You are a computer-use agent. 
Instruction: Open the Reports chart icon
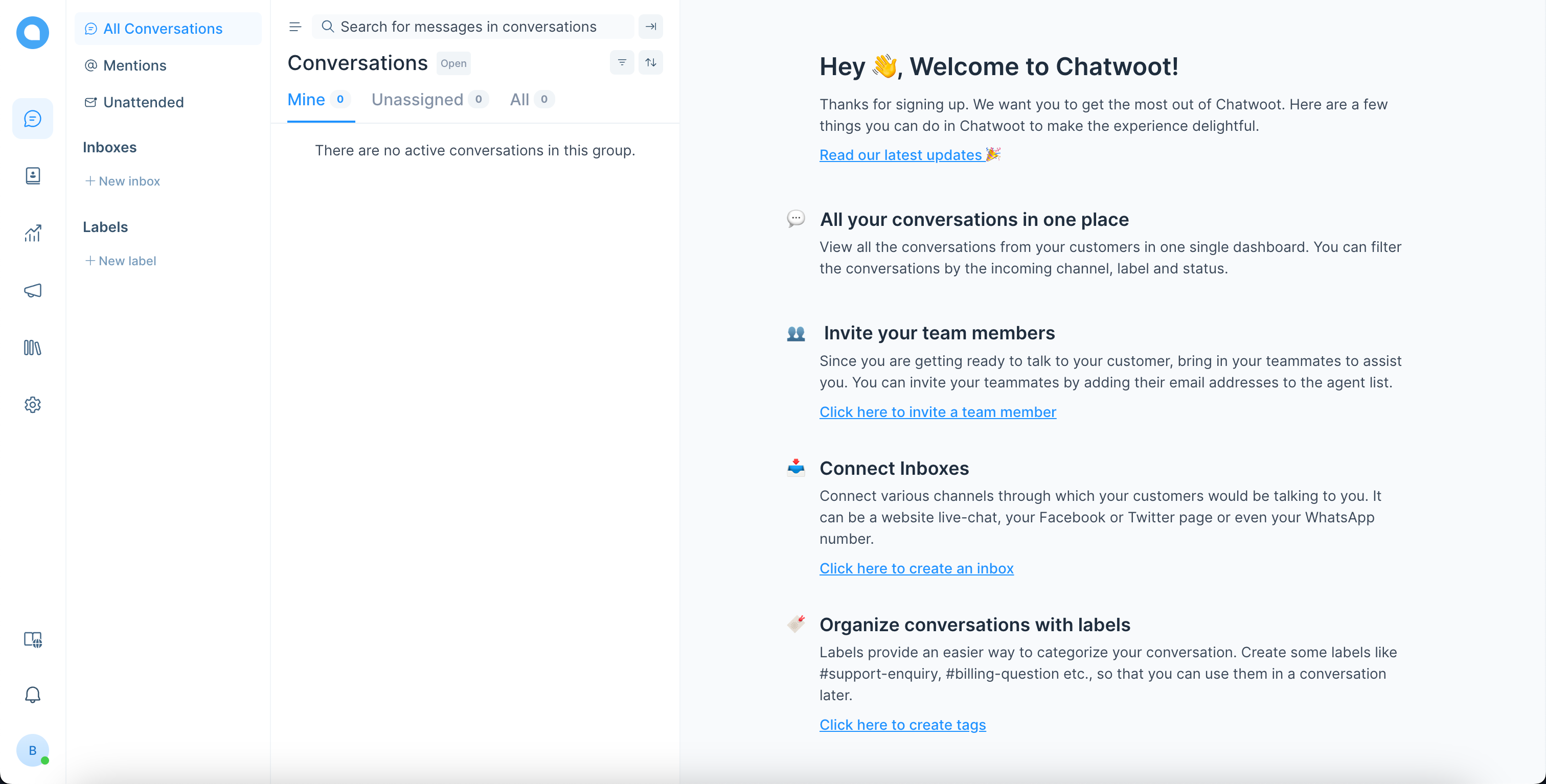[32, 233]
